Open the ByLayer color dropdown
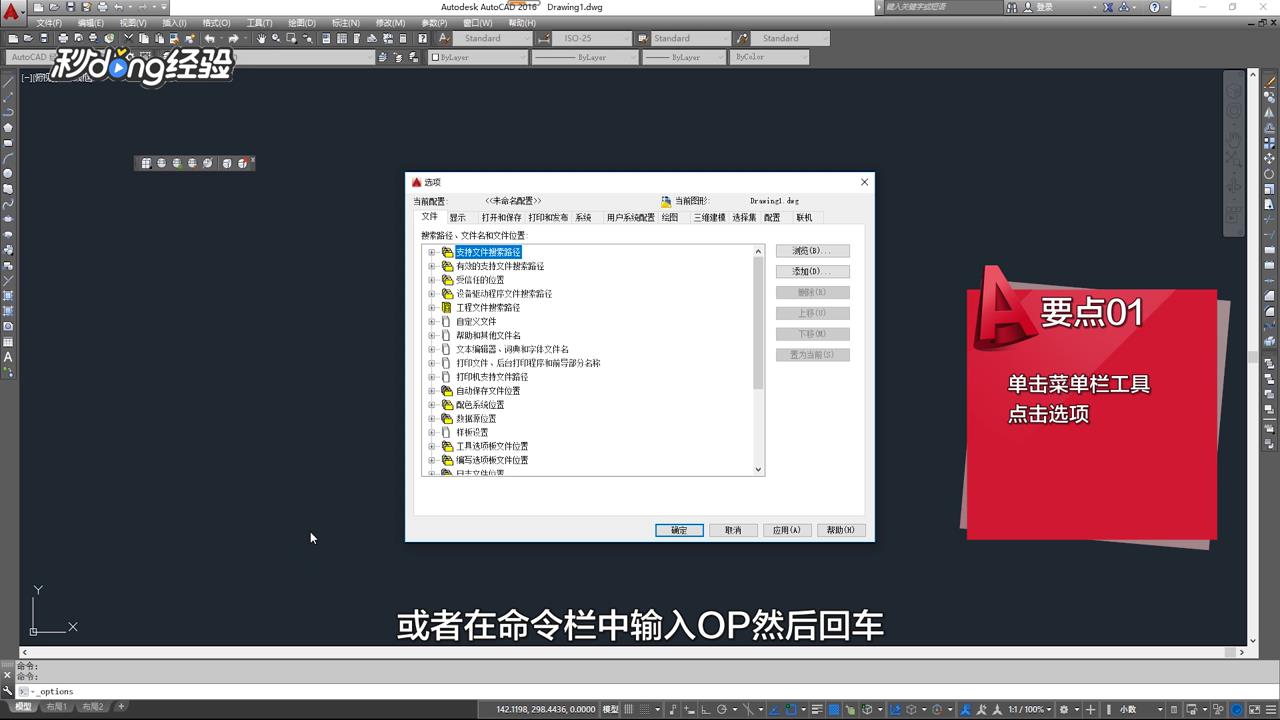The width and height of the screenshot is (1280, 720). pyautogui.click(x=478, y=58)
